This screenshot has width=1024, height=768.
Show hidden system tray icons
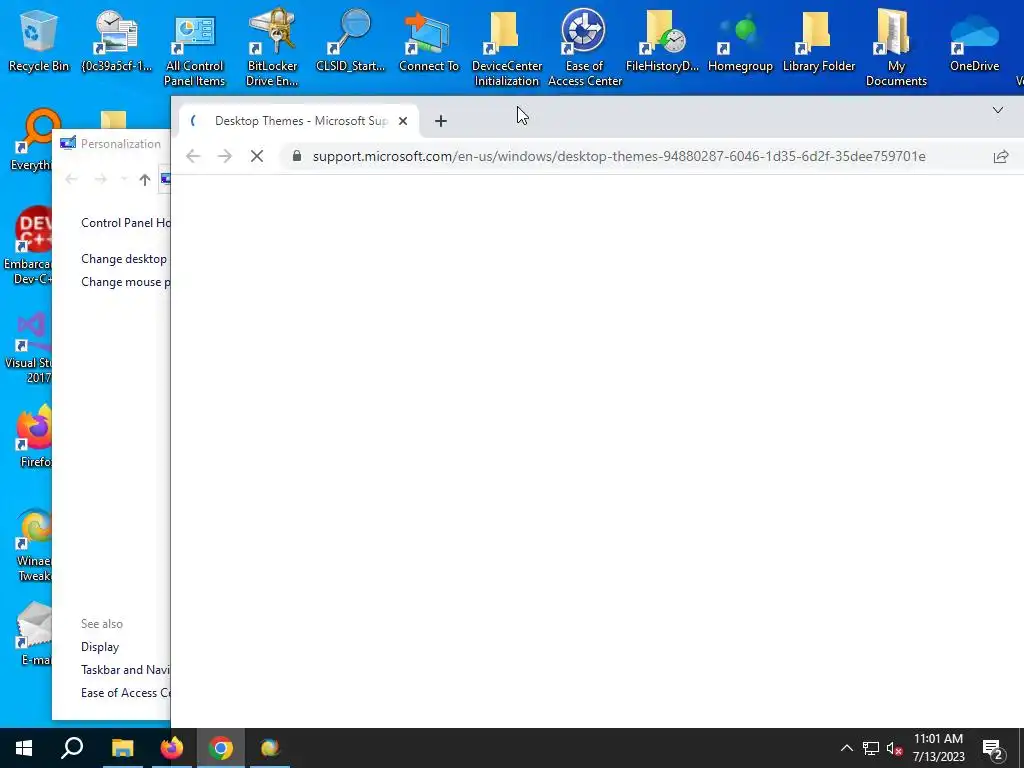pos(846,748)
